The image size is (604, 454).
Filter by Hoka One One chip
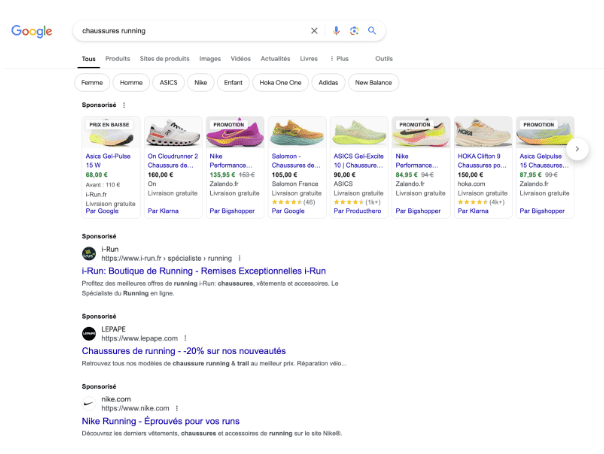[280, 82]
